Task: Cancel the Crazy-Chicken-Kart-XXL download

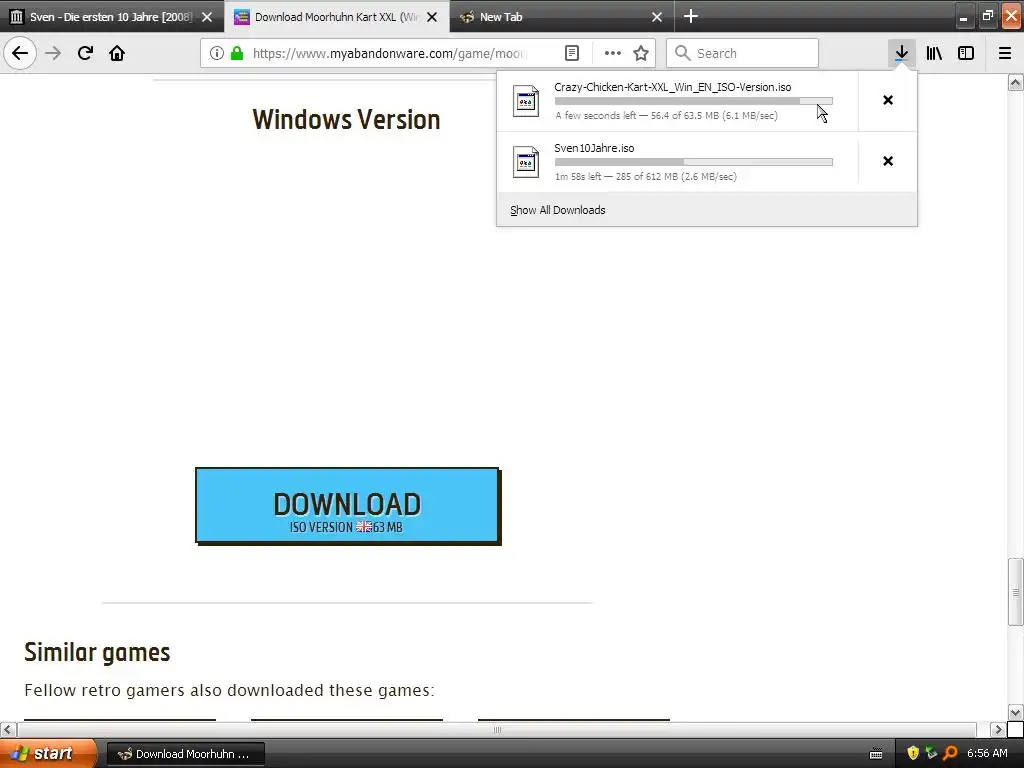Action: click(x=888, y=100)
